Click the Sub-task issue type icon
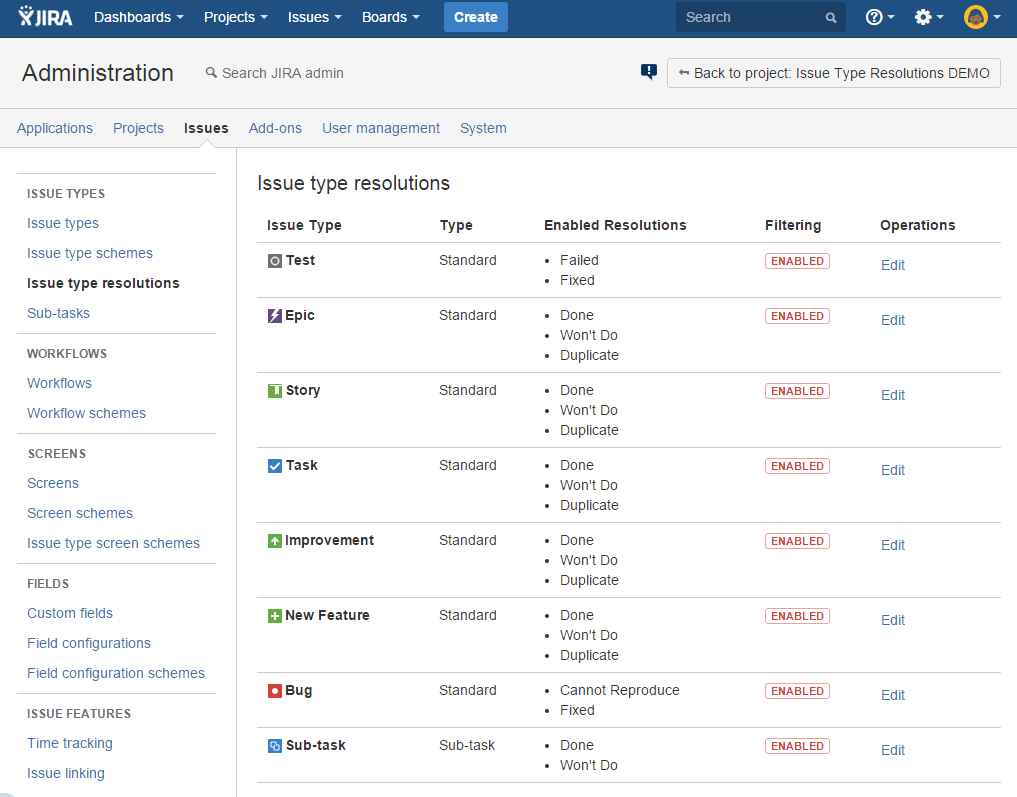1017x797 pixels. tap(275, 746)
